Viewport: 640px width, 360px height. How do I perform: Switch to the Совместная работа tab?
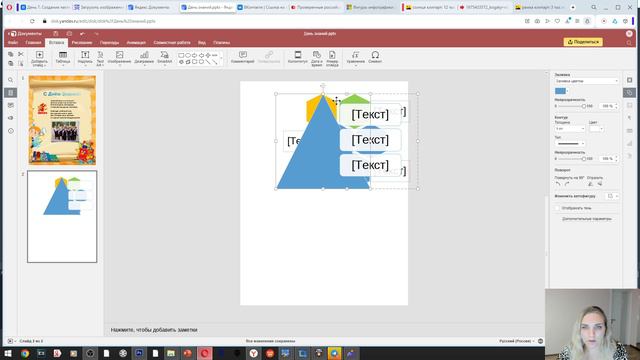[x=172, y=42]
